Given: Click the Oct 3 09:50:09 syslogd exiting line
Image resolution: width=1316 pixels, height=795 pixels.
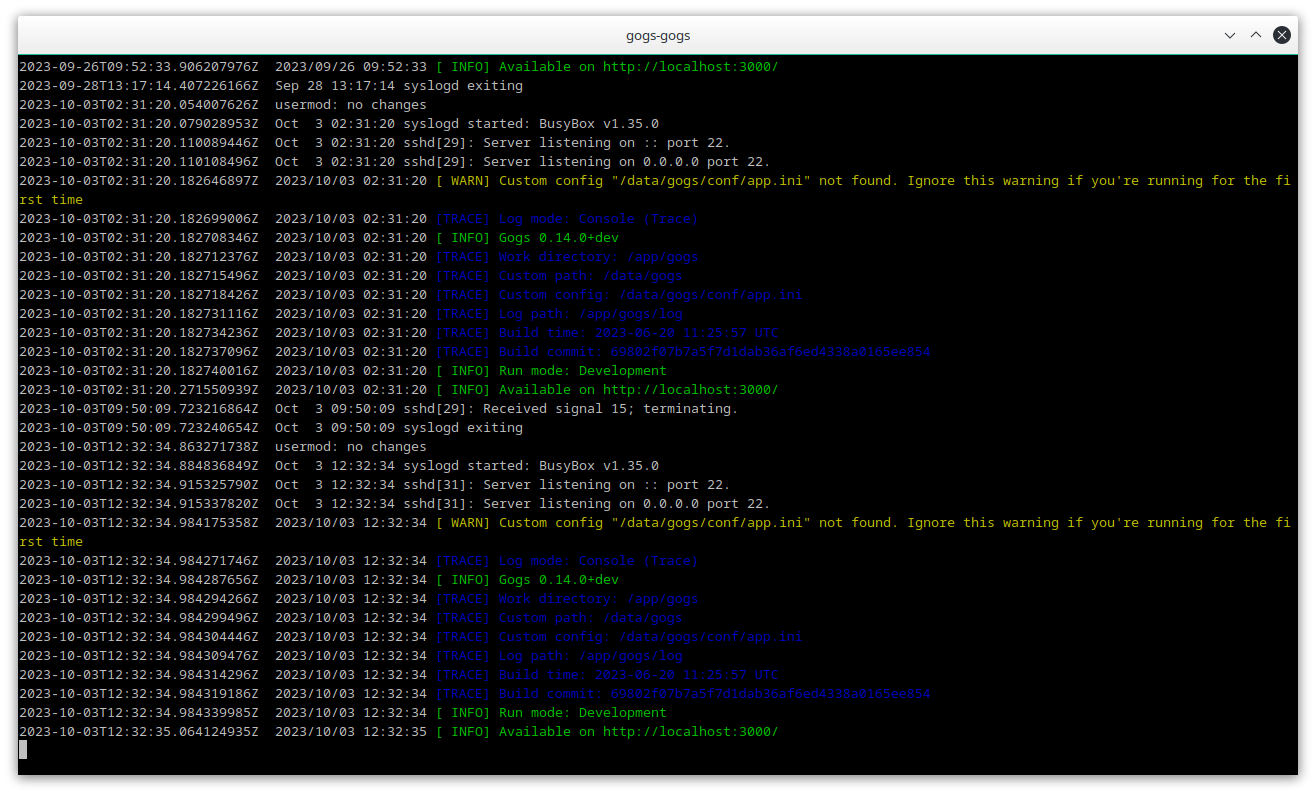Looking at the screenshot, I should [271, 428].
